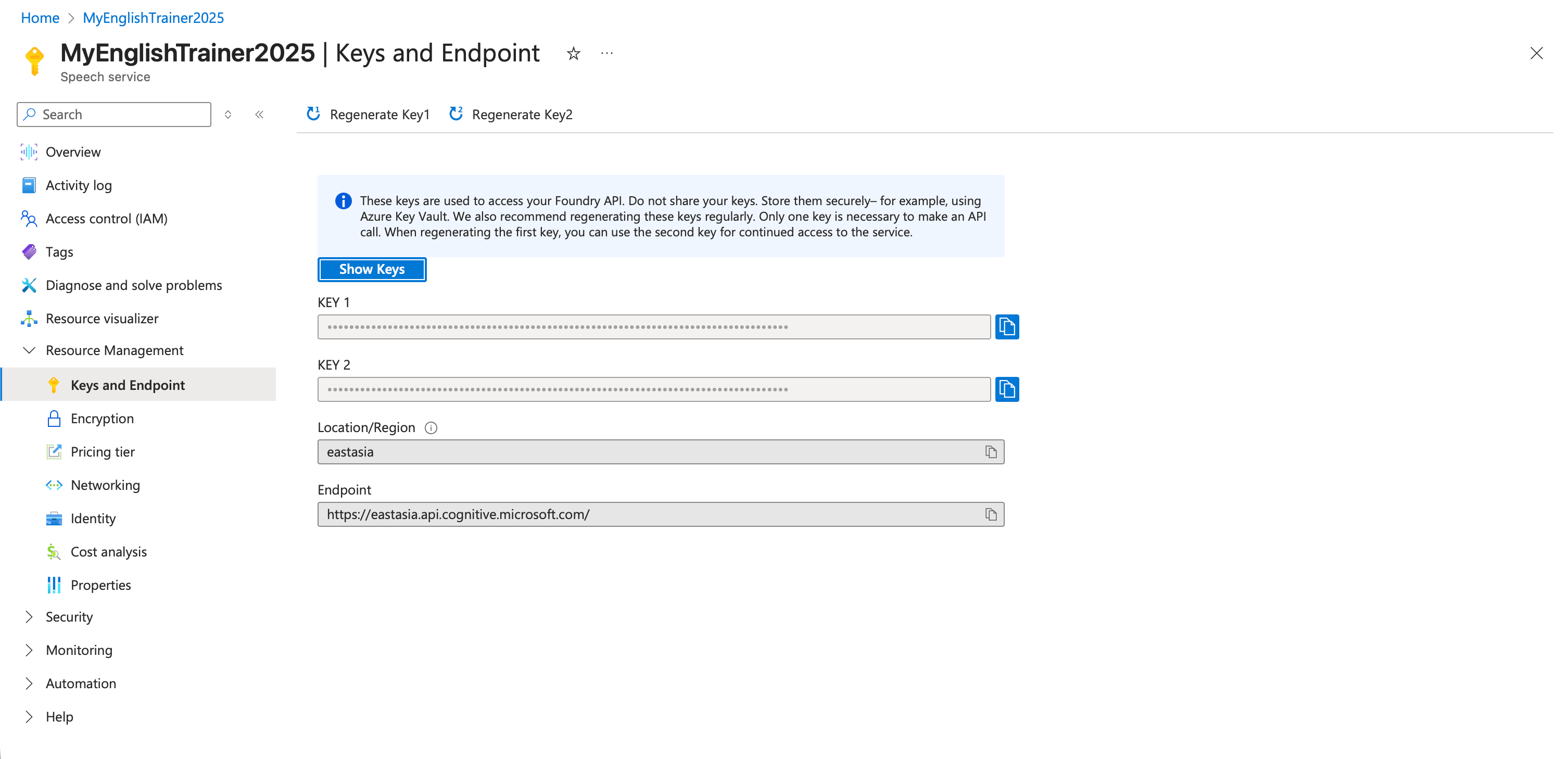
Task: Click the Show Keys button
Action: pyautogui.click(x=372, y=270)
